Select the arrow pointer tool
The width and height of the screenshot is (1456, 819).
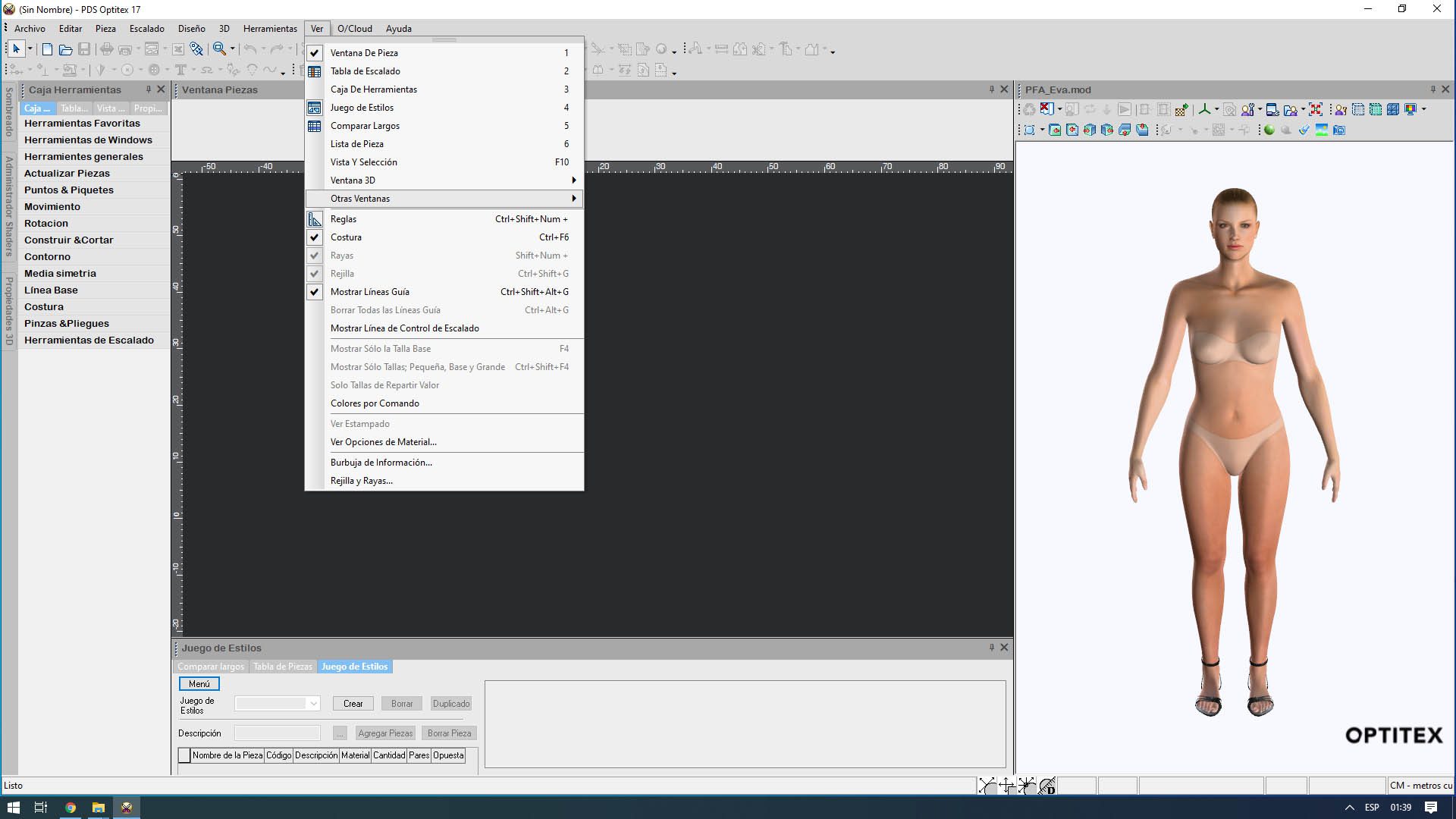[x=16, y=49]
